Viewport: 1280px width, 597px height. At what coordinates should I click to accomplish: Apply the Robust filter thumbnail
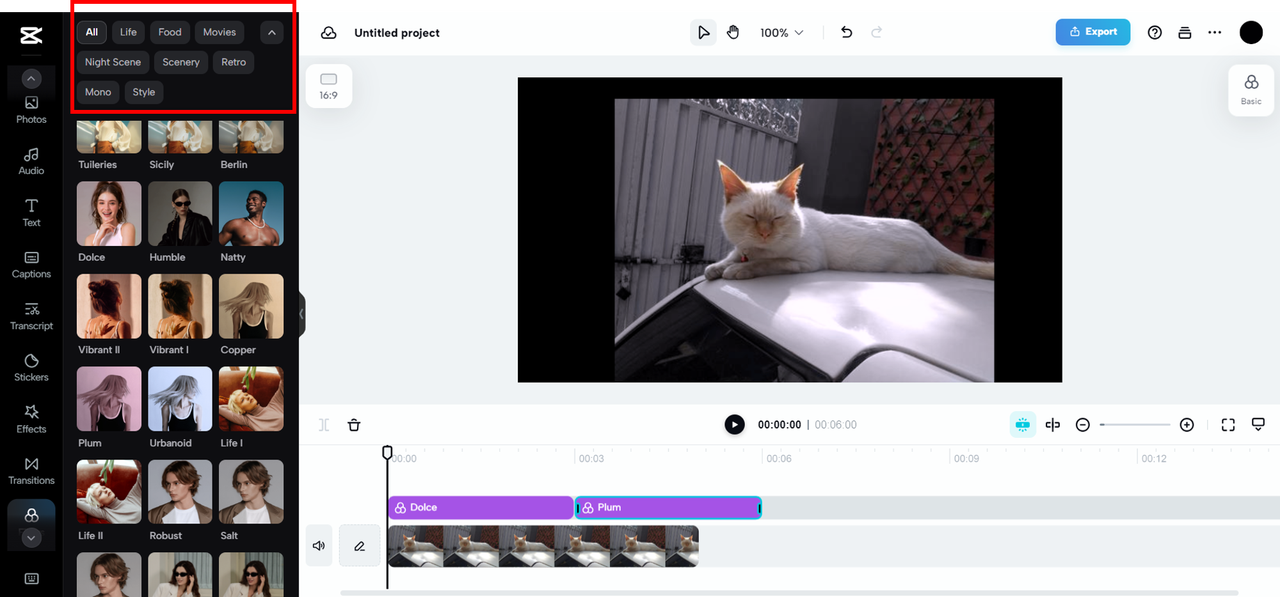[180, 492]
